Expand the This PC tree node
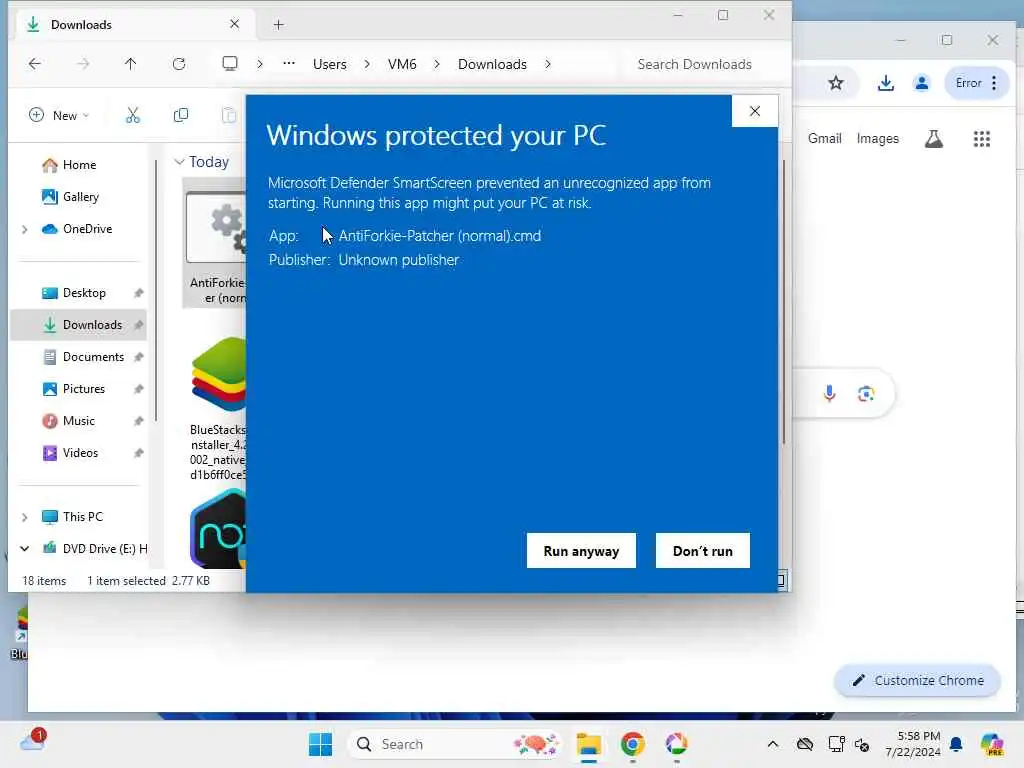 tap(24, 517)
